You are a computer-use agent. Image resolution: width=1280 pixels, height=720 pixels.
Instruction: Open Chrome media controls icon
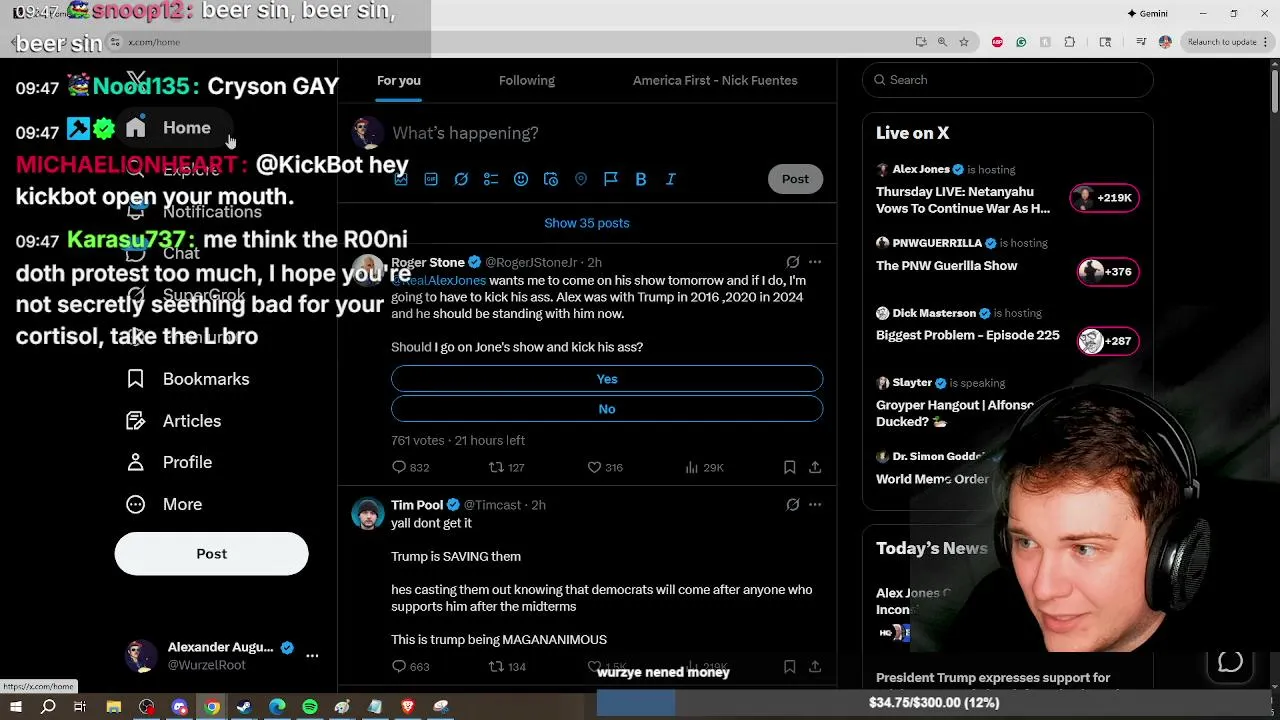[x=1141, y=42]
